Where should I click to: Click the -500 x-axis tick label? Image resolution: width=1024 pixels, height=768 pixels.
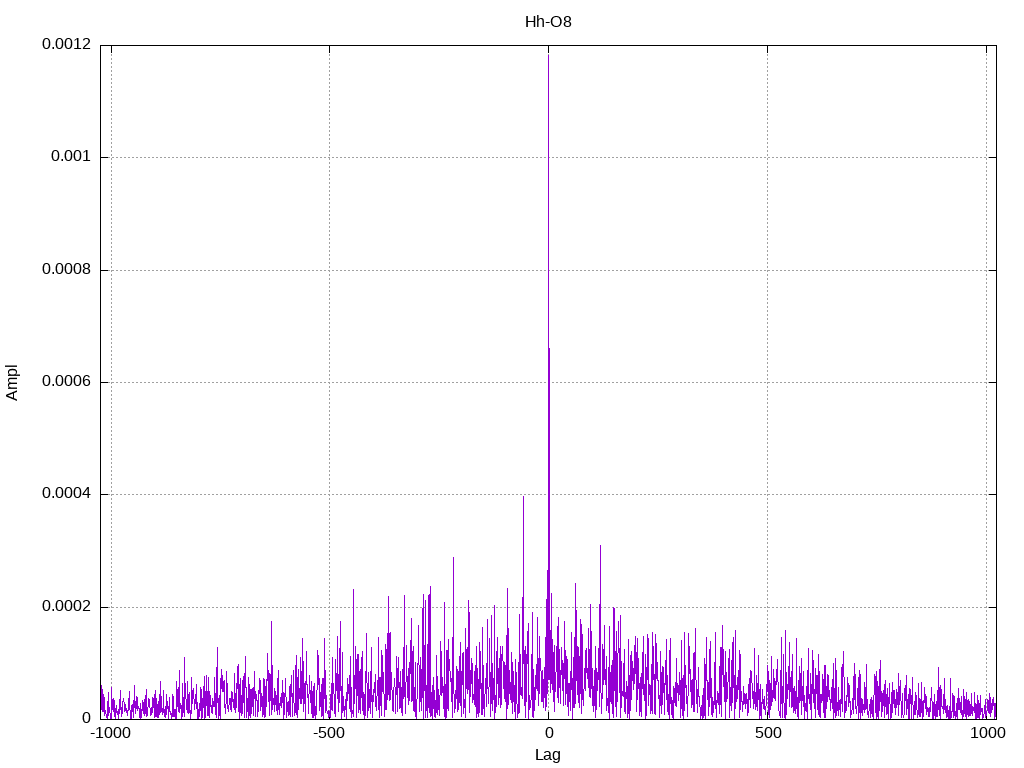click(329, 733)
